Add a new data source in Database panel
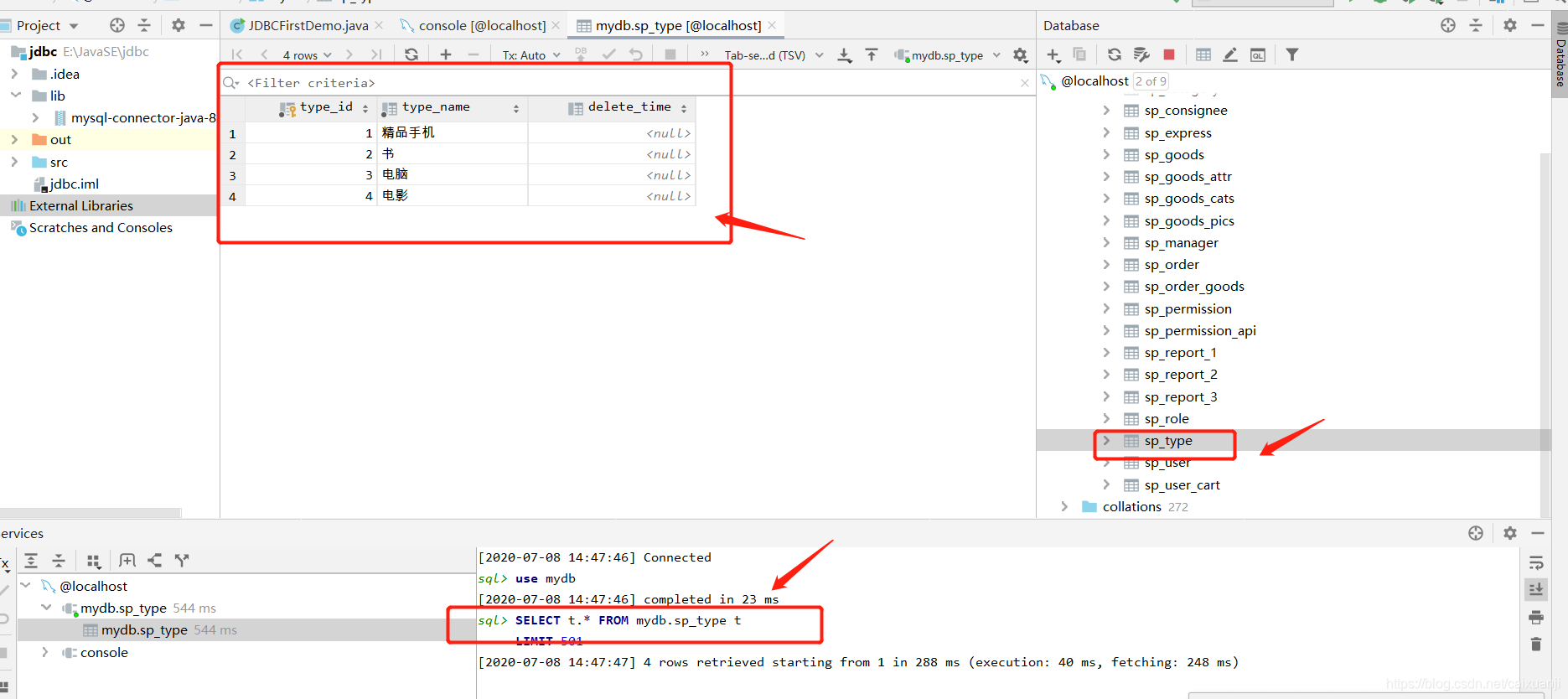This screenshot has width=1568, height=699. [x=1053, y=54]
